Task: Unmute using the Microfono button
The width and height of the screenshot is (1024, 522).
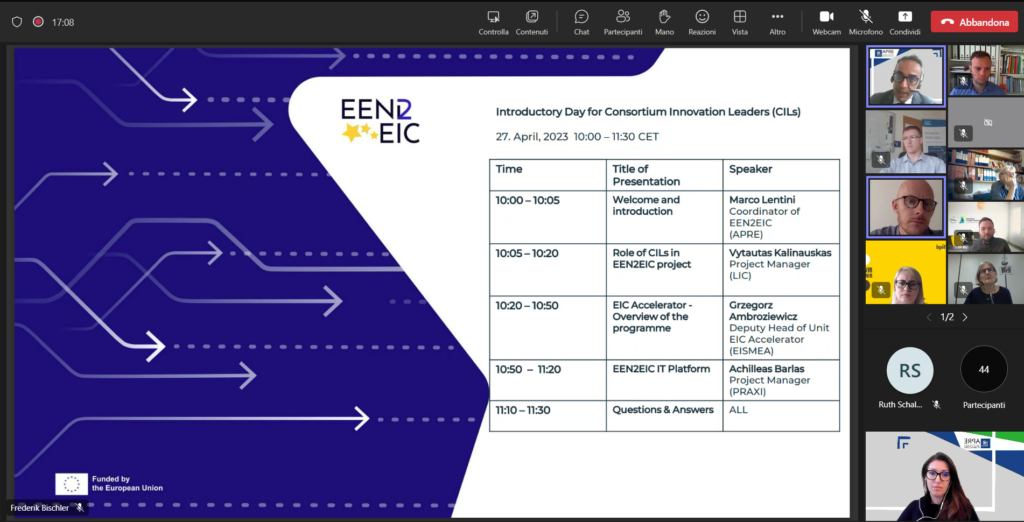Action: coord(866,22)
